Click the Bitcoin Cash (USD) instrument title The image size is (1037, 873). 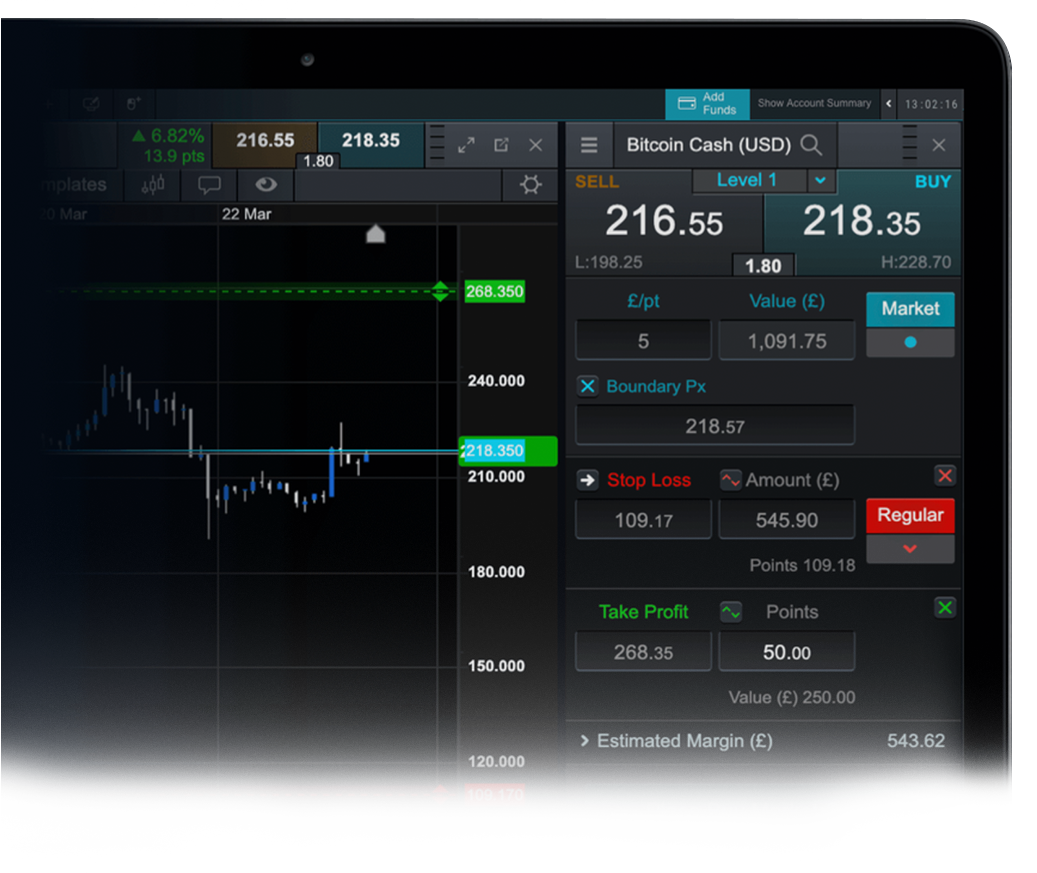click(x=708, y=145)
